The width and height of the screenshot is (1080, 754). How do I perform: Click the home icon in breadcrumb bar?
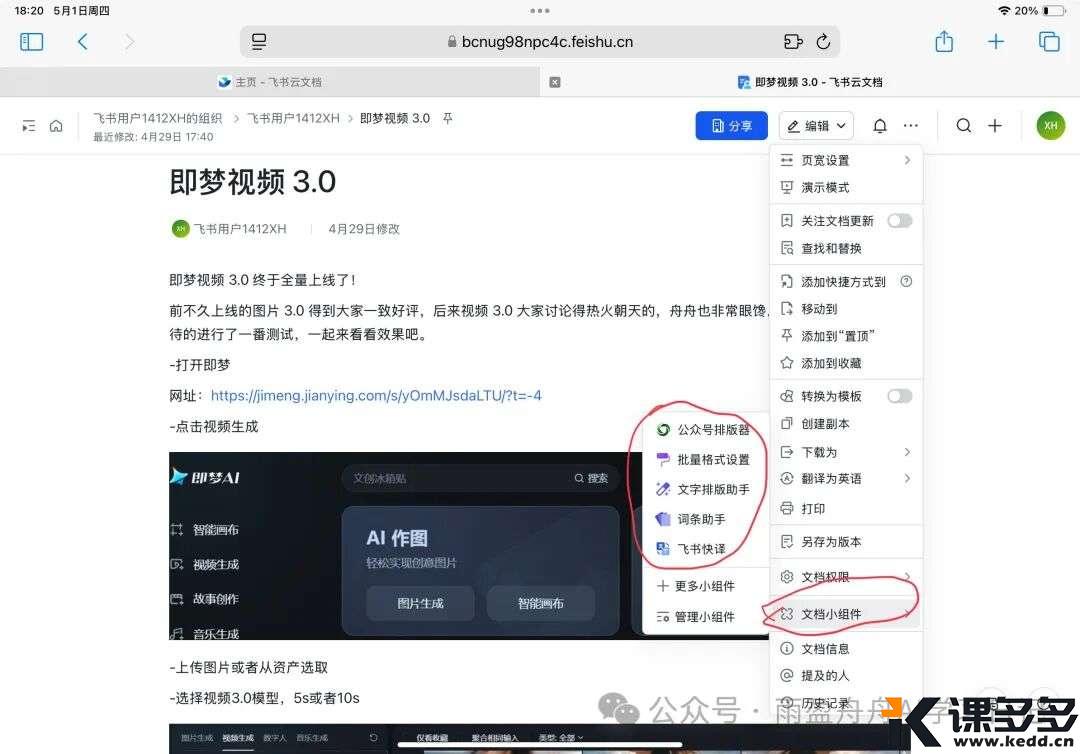click(56, 126)
